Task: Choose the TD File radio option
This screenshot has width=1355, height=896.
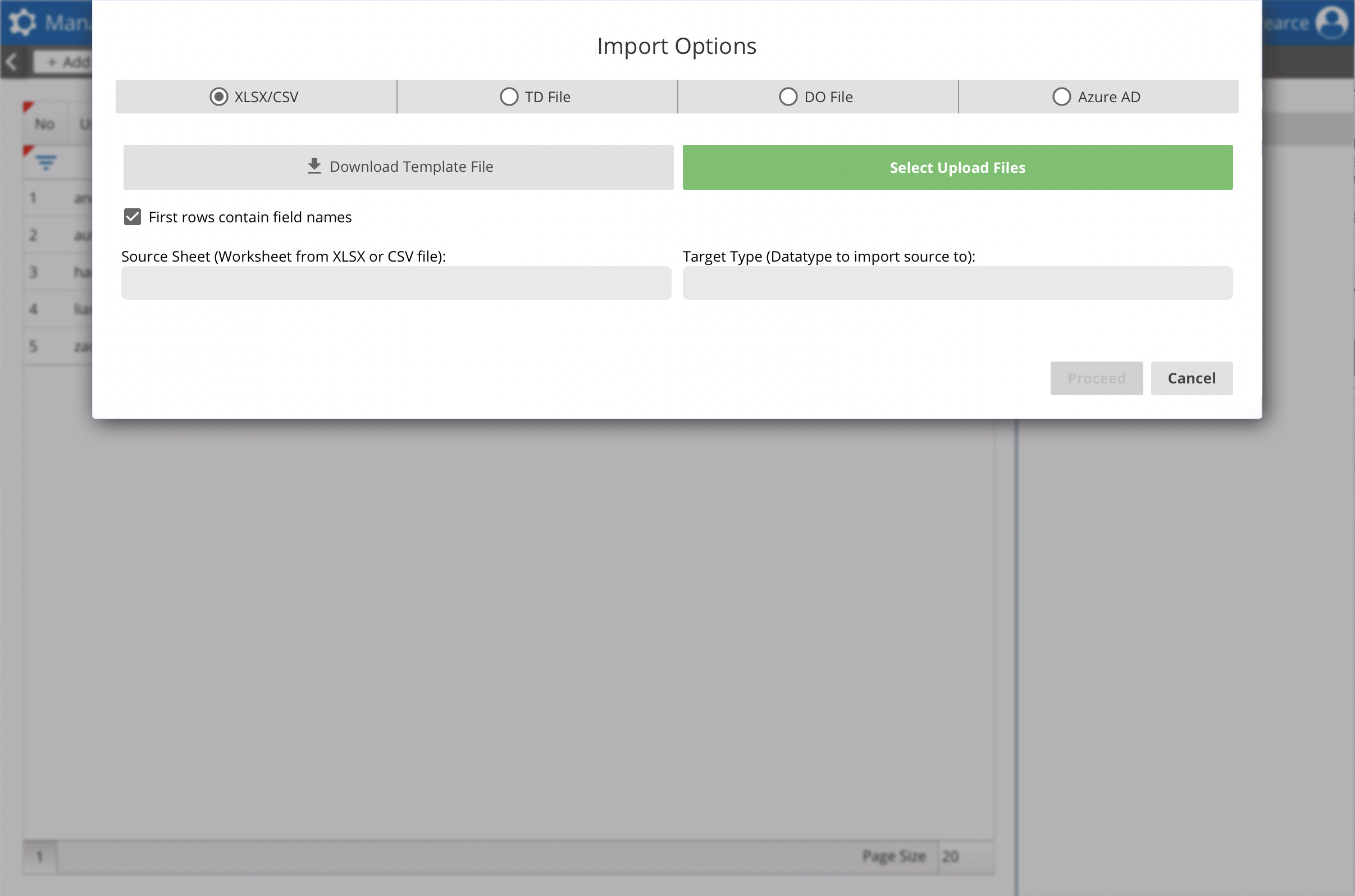Action: tap(509, 97)
